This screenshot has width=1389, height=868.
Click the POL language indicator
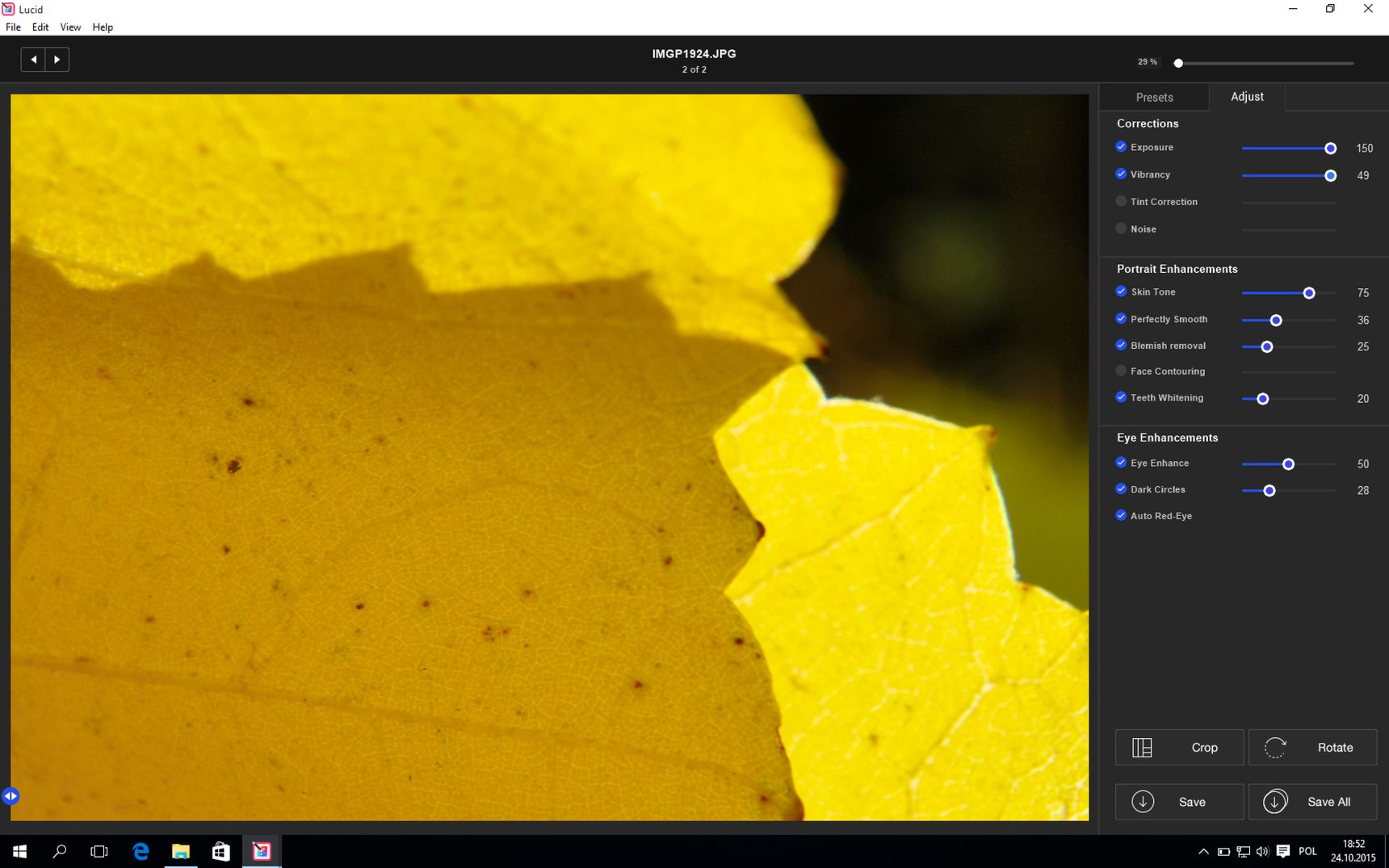[1307, 852]
